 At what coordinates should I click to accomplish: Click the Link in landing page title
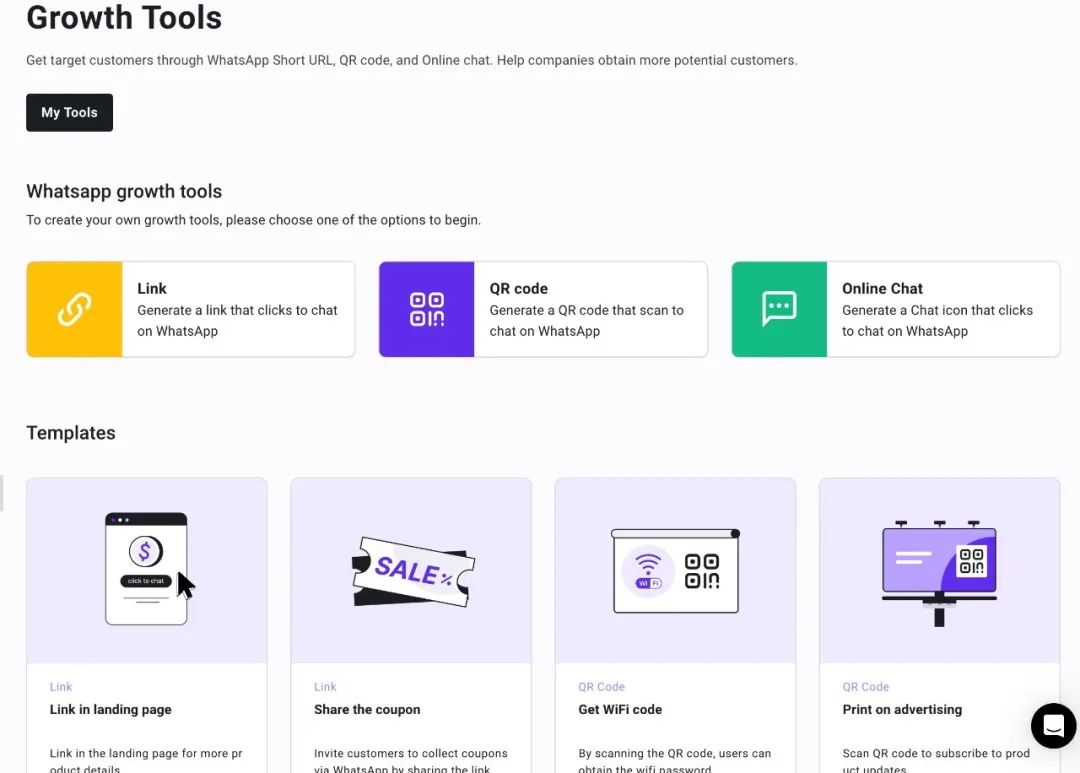pos(110,710)
